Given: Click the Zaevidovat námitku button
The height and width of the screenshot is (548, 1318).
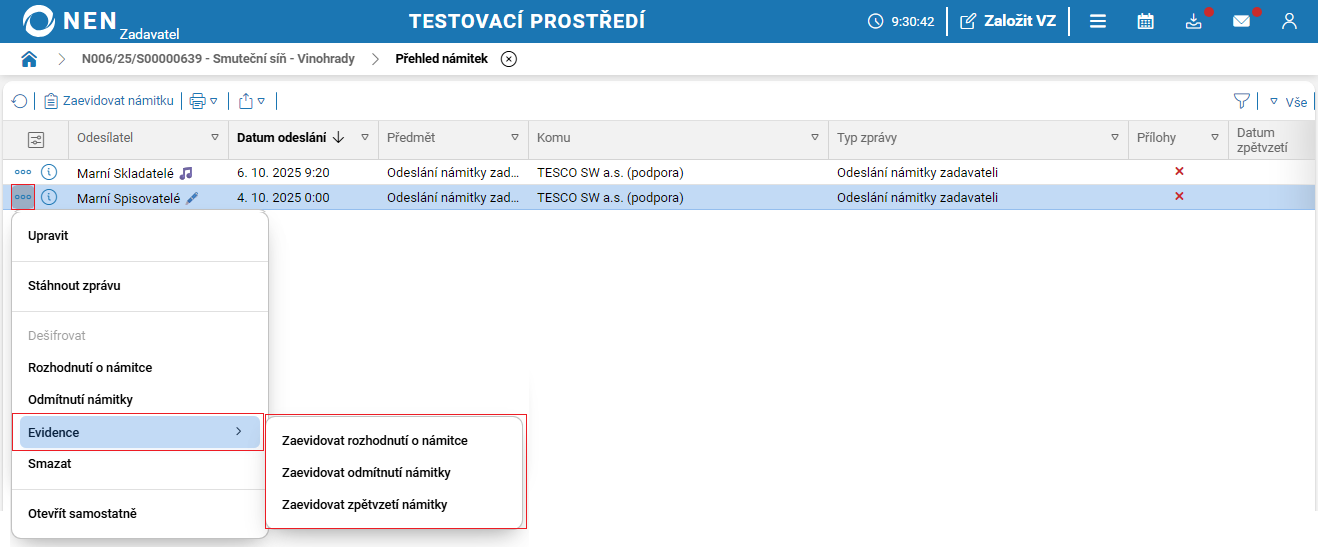Looking at the screenshot, I should pos(109,101).
